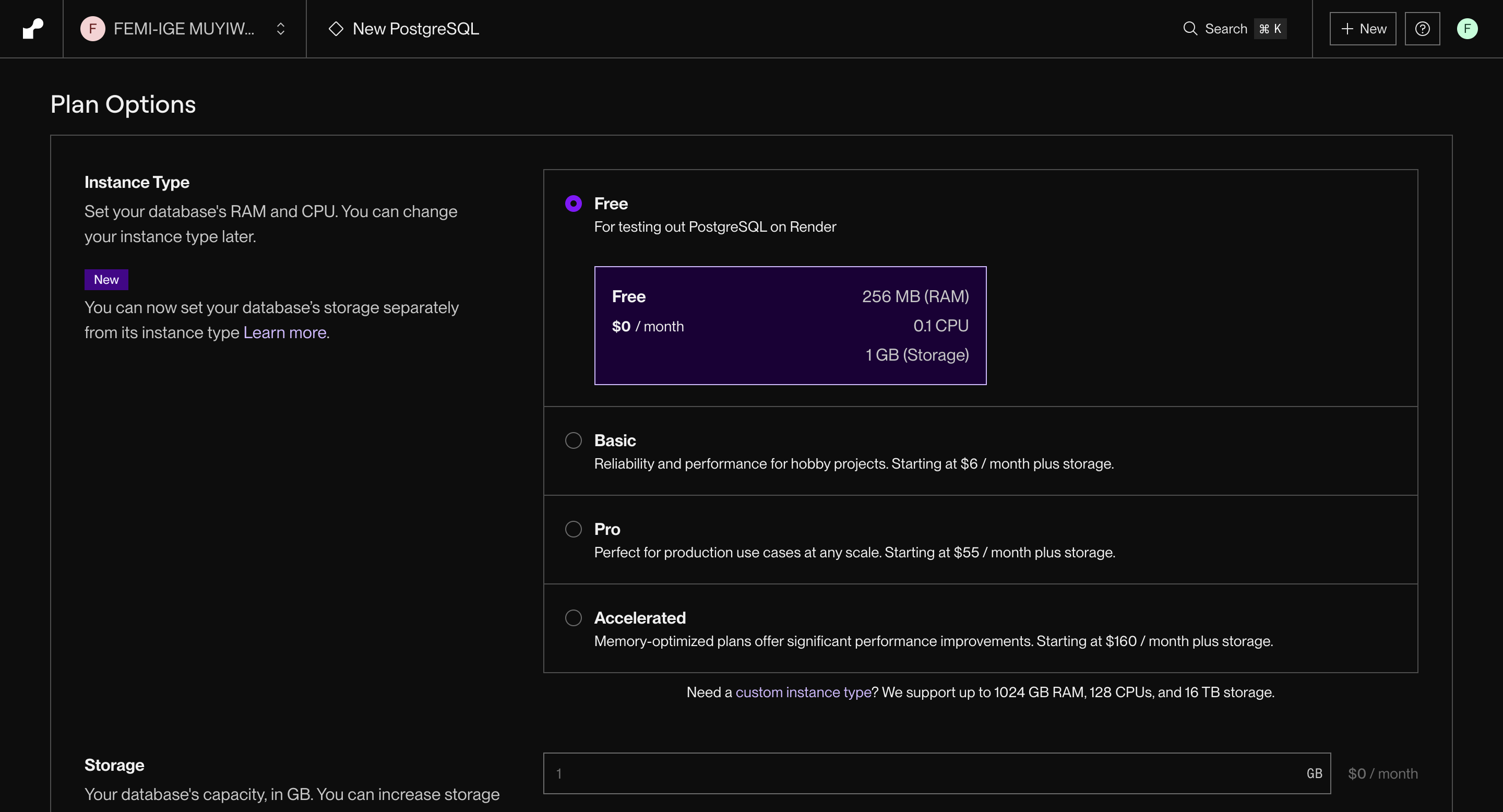
Task: Click the ⌘ K shortcut badge
Action: point(1270,29)
